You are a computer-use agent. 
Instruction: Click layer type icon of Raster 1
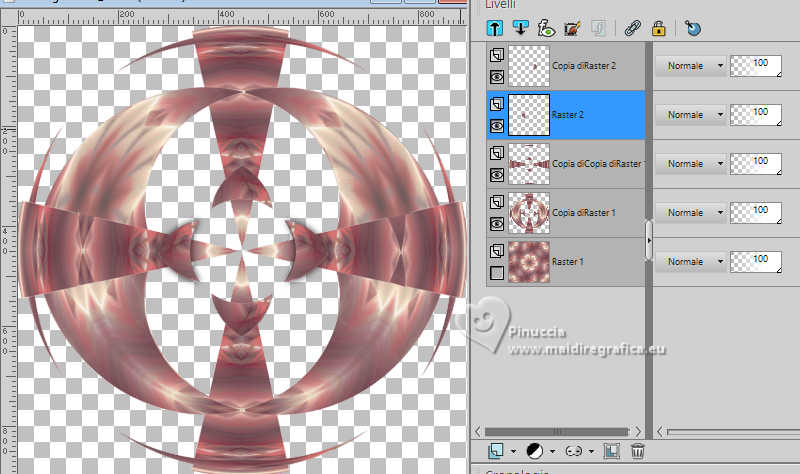tap(497, 251)
